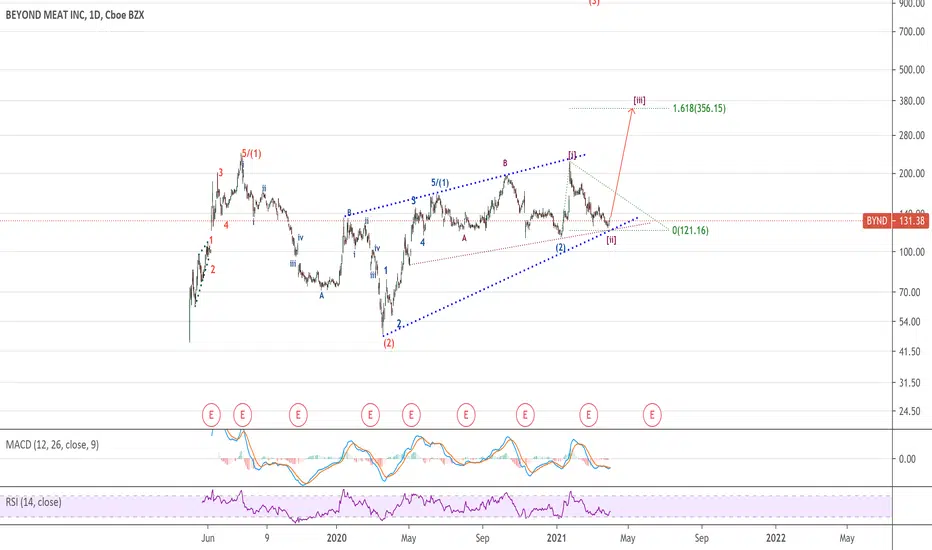Screen dimensions: 932x550
Task: Click the 0.00 MACD axis label
Action: [x=907, y=459]
